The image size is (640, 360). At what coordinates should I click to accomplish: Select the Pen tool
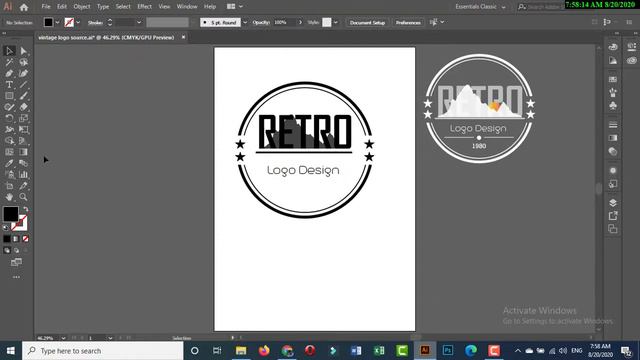[9, 73]
